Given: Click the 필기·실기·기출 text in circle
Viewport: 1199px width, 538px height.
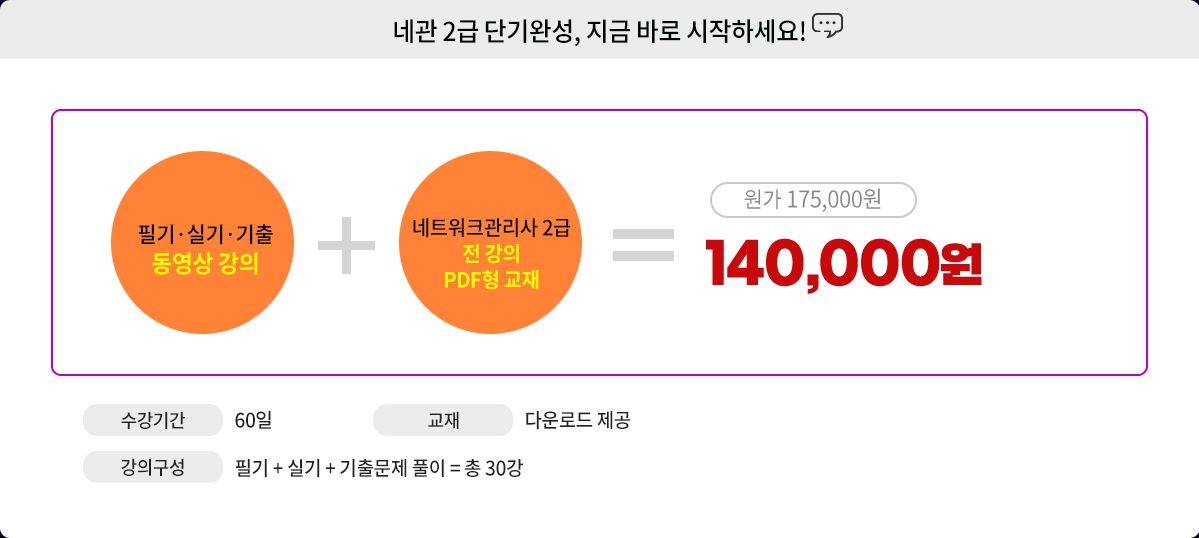Looking at the screenshot, I should (205, 235).
